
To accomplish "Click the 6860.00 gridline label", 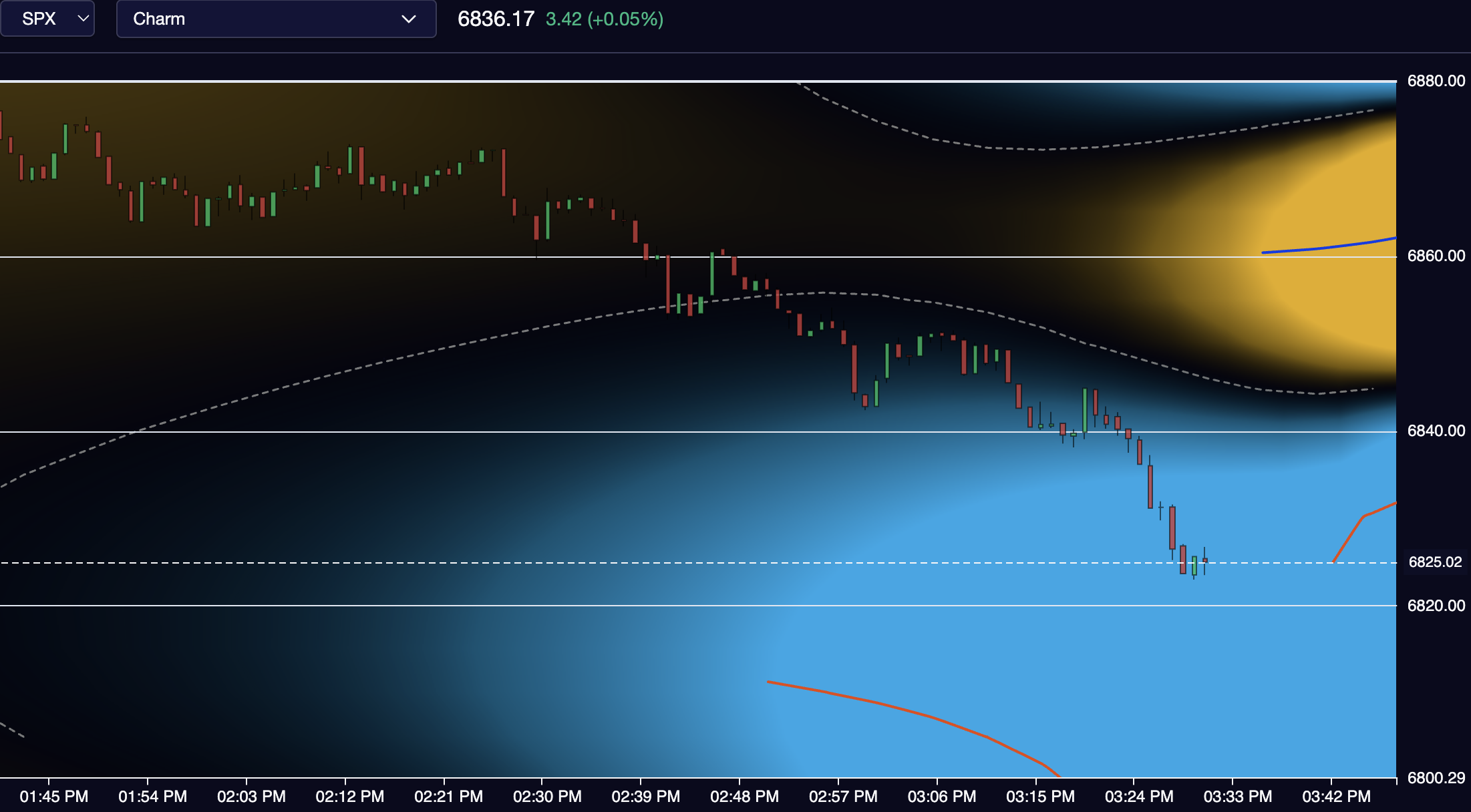I will tap(1436, 254).
